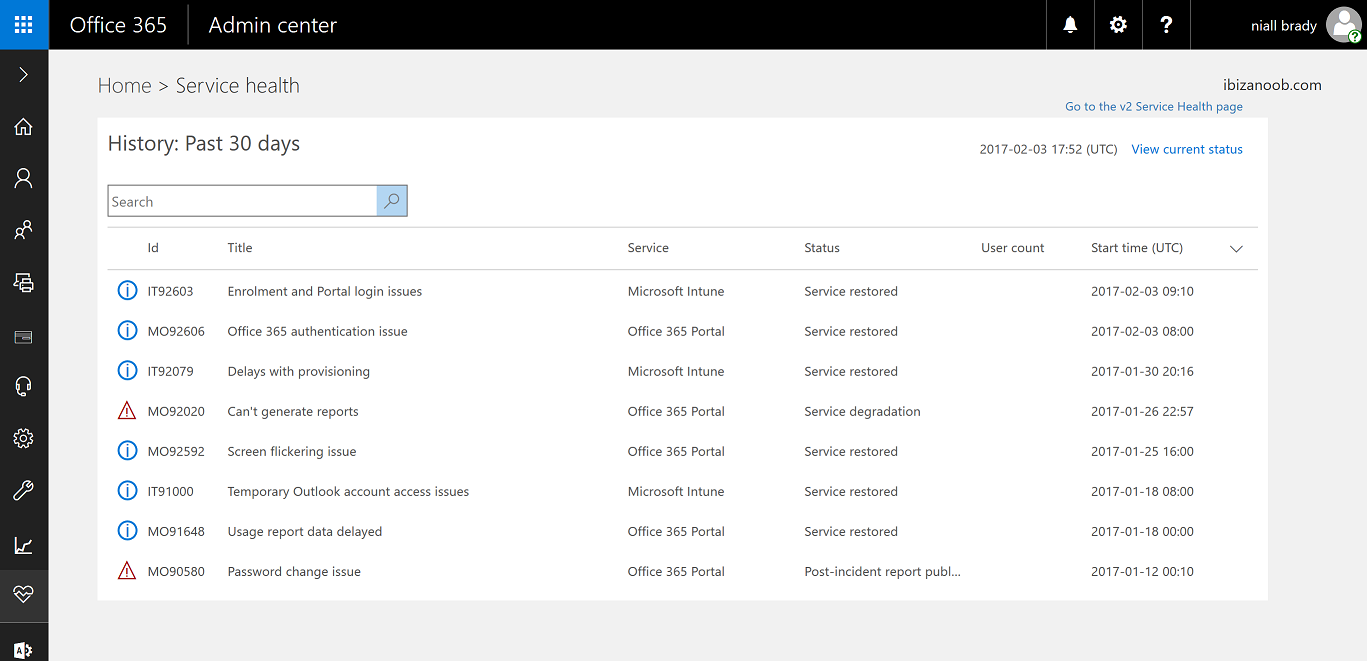
Task: Sort by the Id column header
Action: coord(153,248)
